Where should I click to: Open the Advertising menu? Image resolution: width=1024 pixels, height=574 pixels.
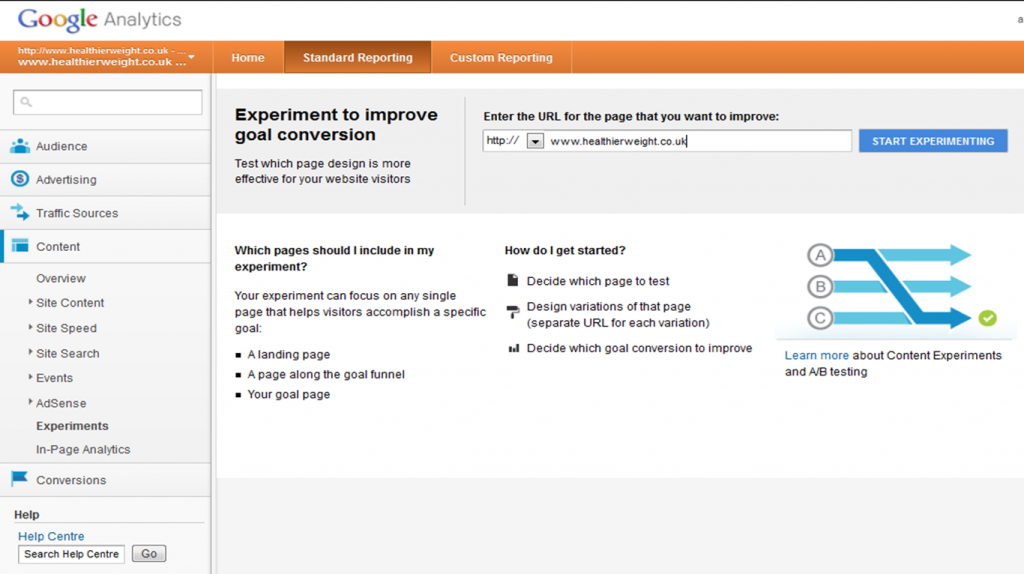(x=105, y=180)
